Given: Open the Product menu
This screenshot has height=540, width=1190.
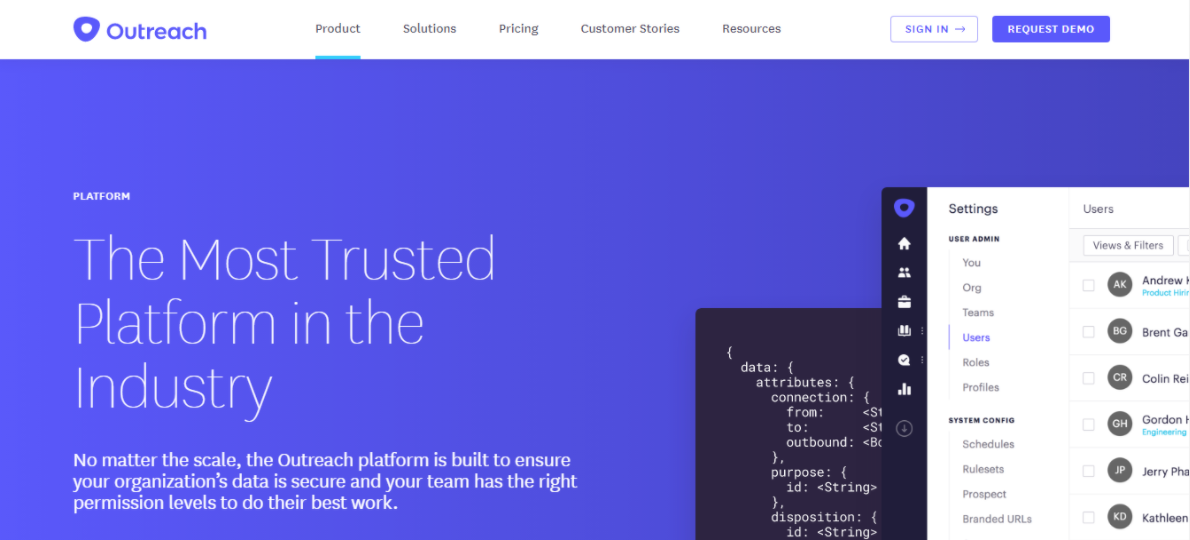Looking at the screenshot, I should (338, 29).
